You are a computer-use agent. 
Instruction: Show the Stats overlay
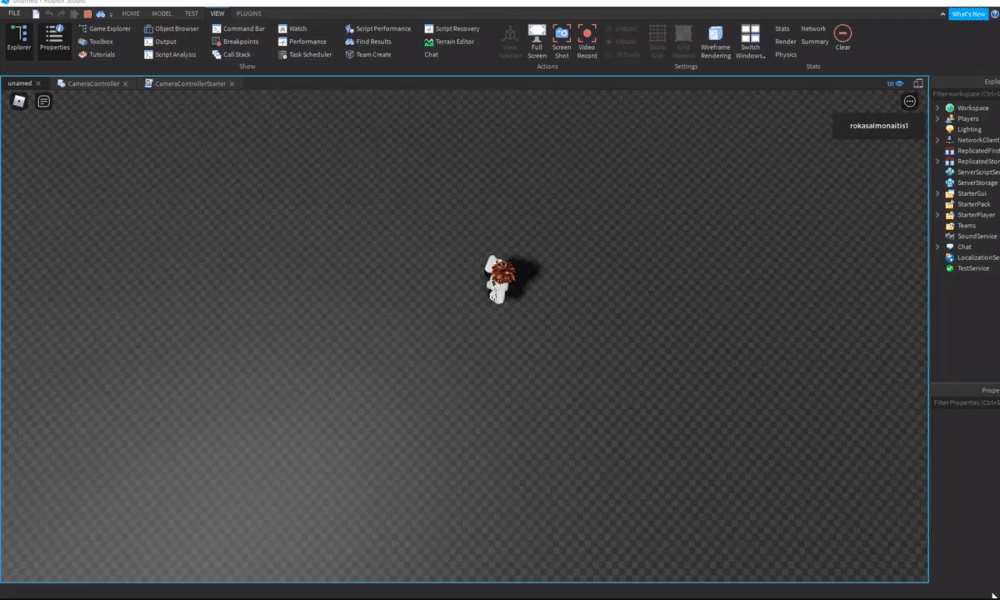click(782, 29)
